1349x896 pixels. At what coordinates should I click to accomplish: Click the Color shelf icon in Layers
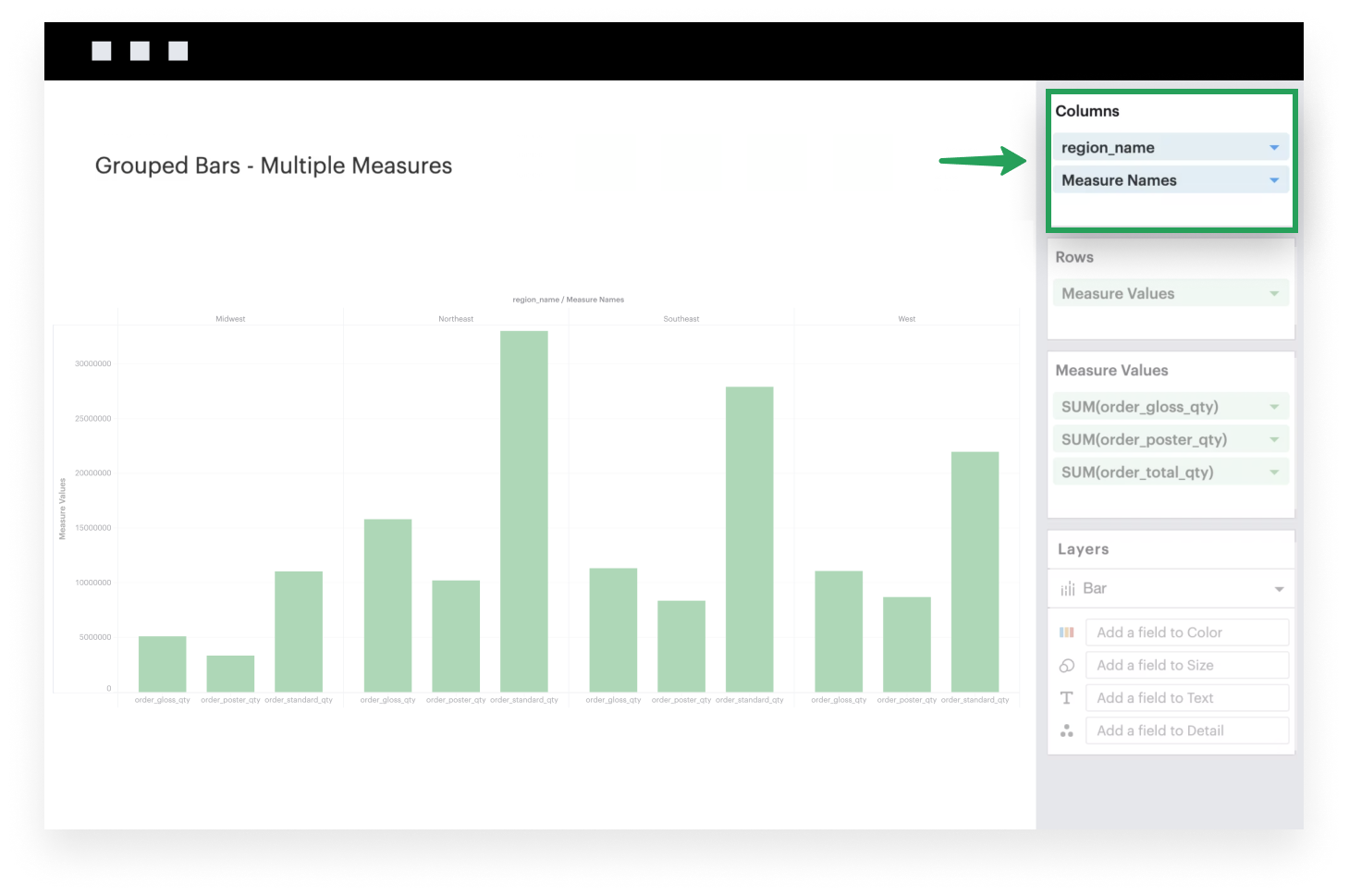(x=1067, y=632)
